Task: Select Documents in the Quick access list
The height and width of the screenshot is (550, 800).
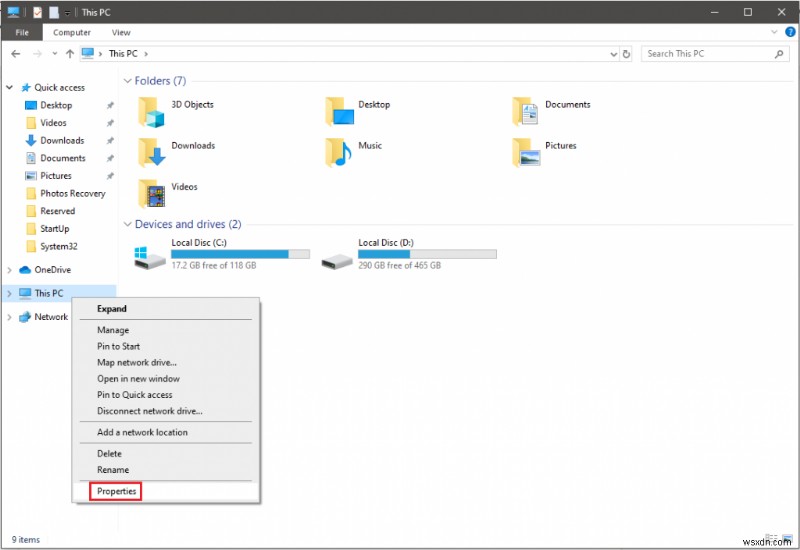Action: pyautogui.click(x=63, y=158)
